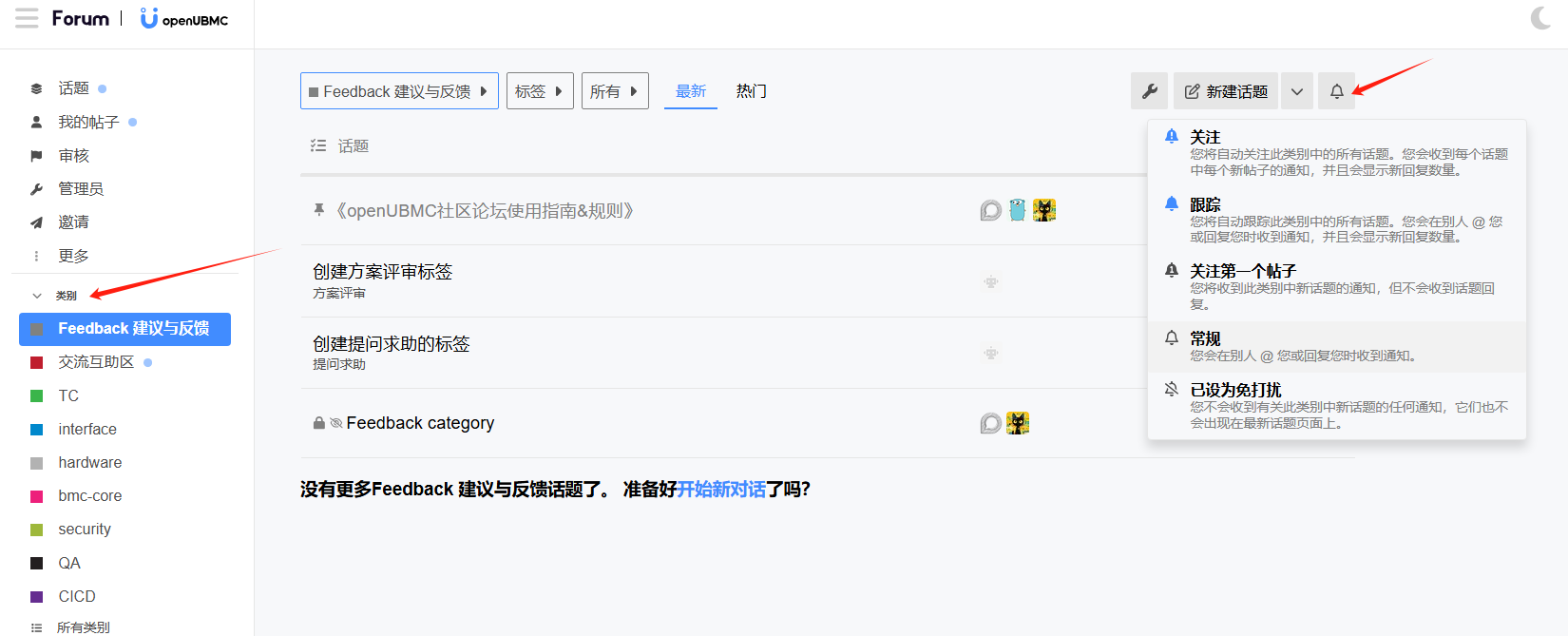The image size is (1568, 636).
Task: Click the black cat avatar on Feedback category
Action: [x=1018, y=423]
